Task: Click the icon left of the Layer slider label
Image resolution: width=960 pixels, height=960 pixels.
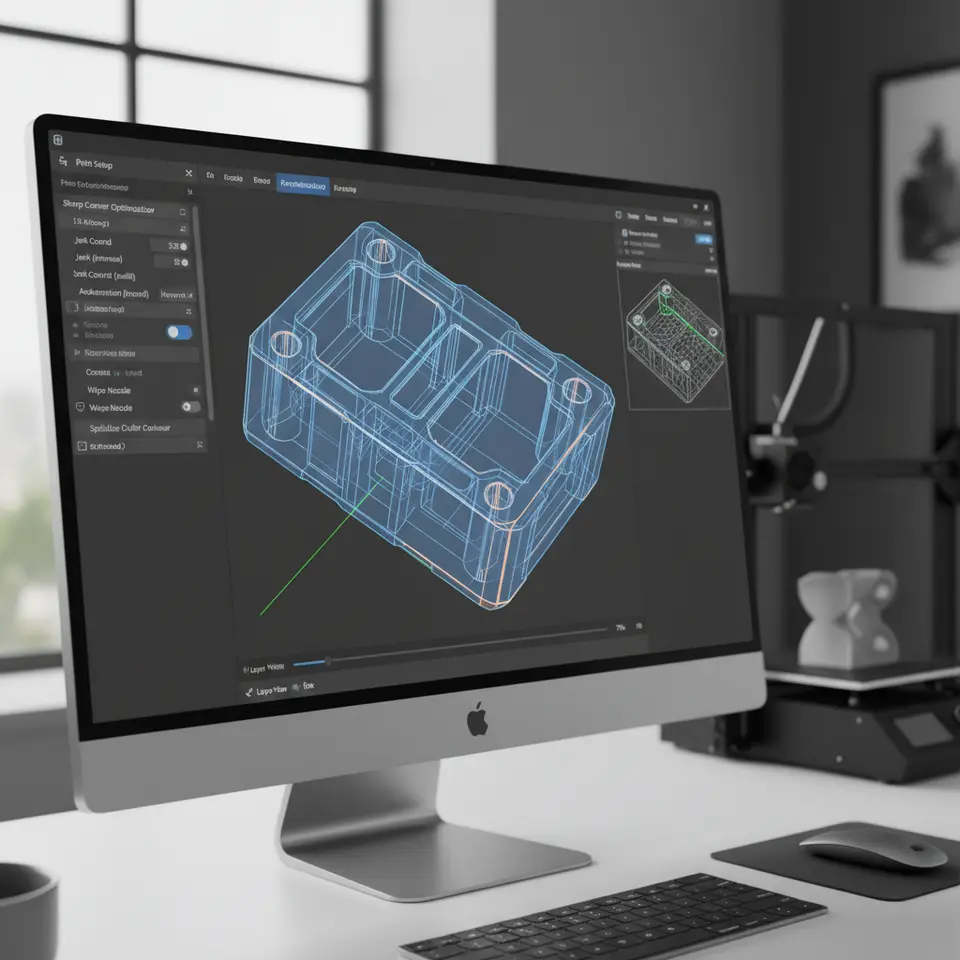Action: click(246, 670)
